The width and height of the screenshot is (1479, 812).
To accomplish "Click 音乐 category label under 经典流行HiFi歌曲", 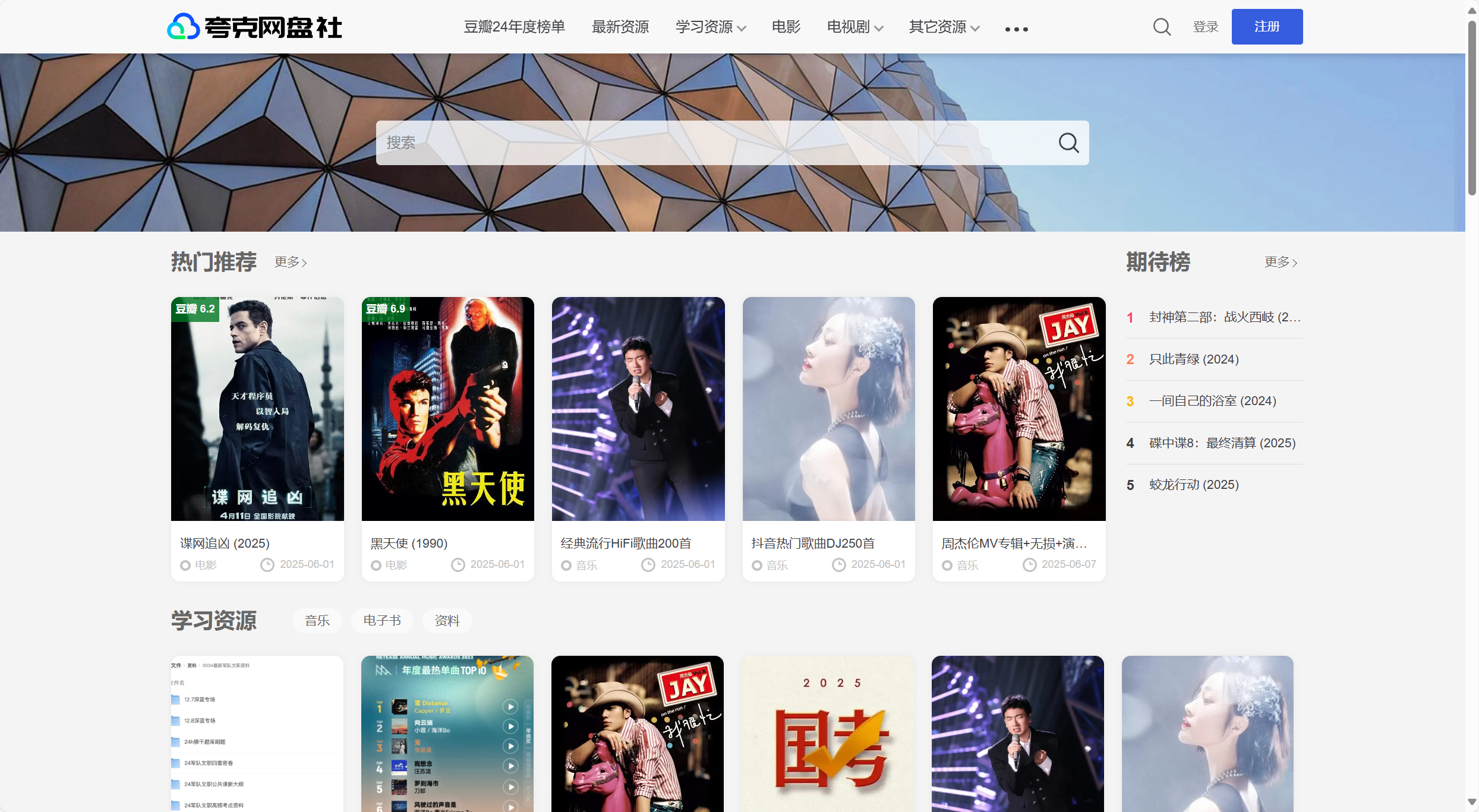I will [x=586, y=565].
